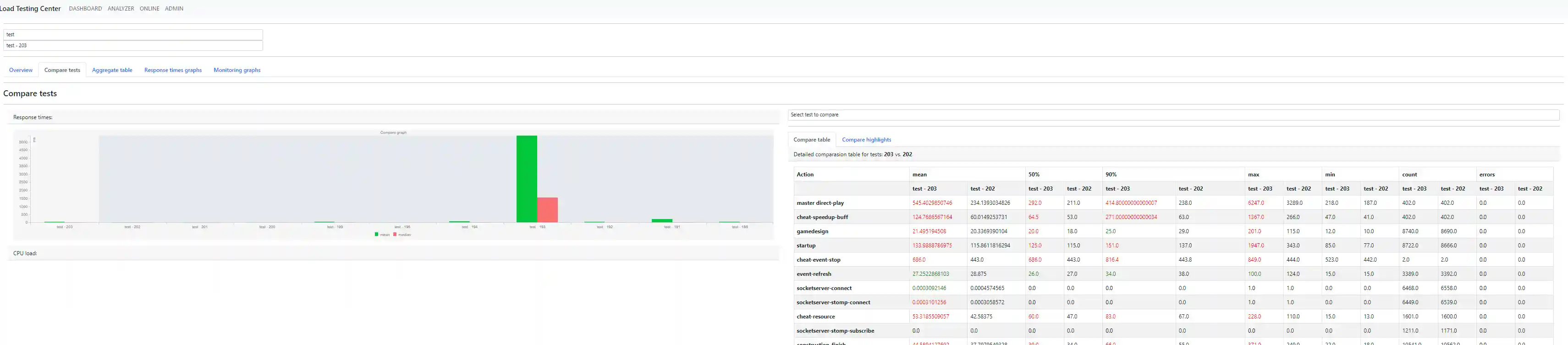This screenshot has height=345, width=1568.
Task: Click the Load Testing Center brand link
Action: click(x=30, y=9)
